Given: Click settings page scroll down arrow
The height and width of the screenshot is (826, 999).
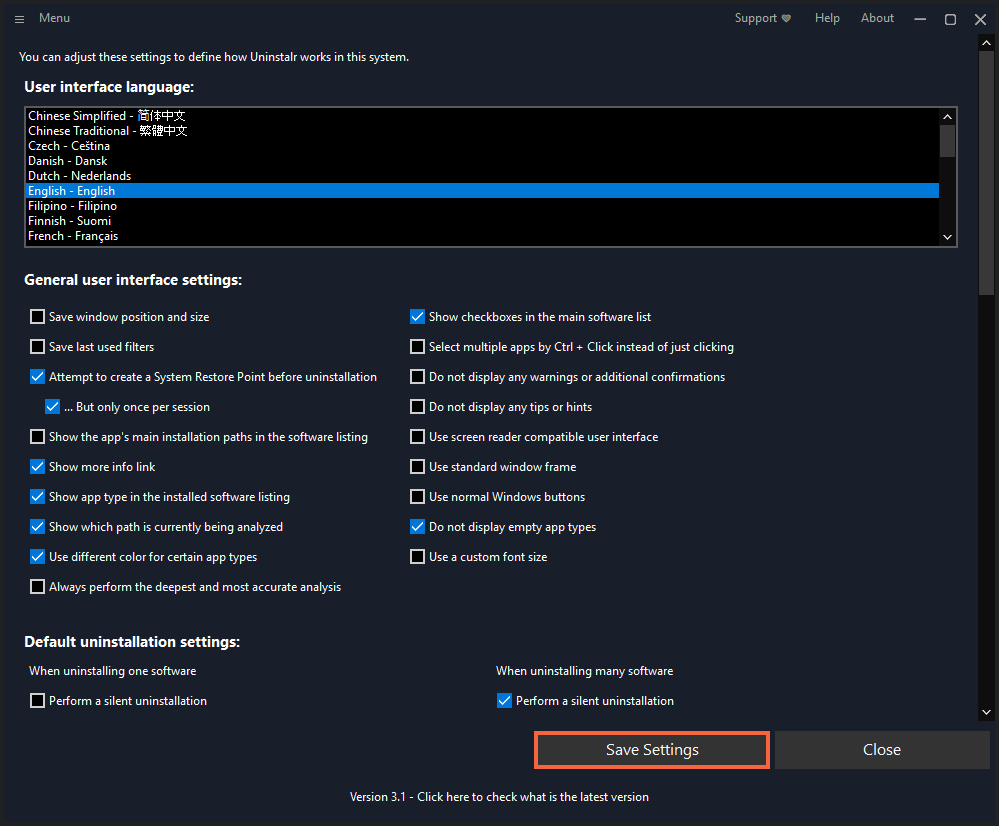Looking at the screenshot, I should (x=986, y=713).
